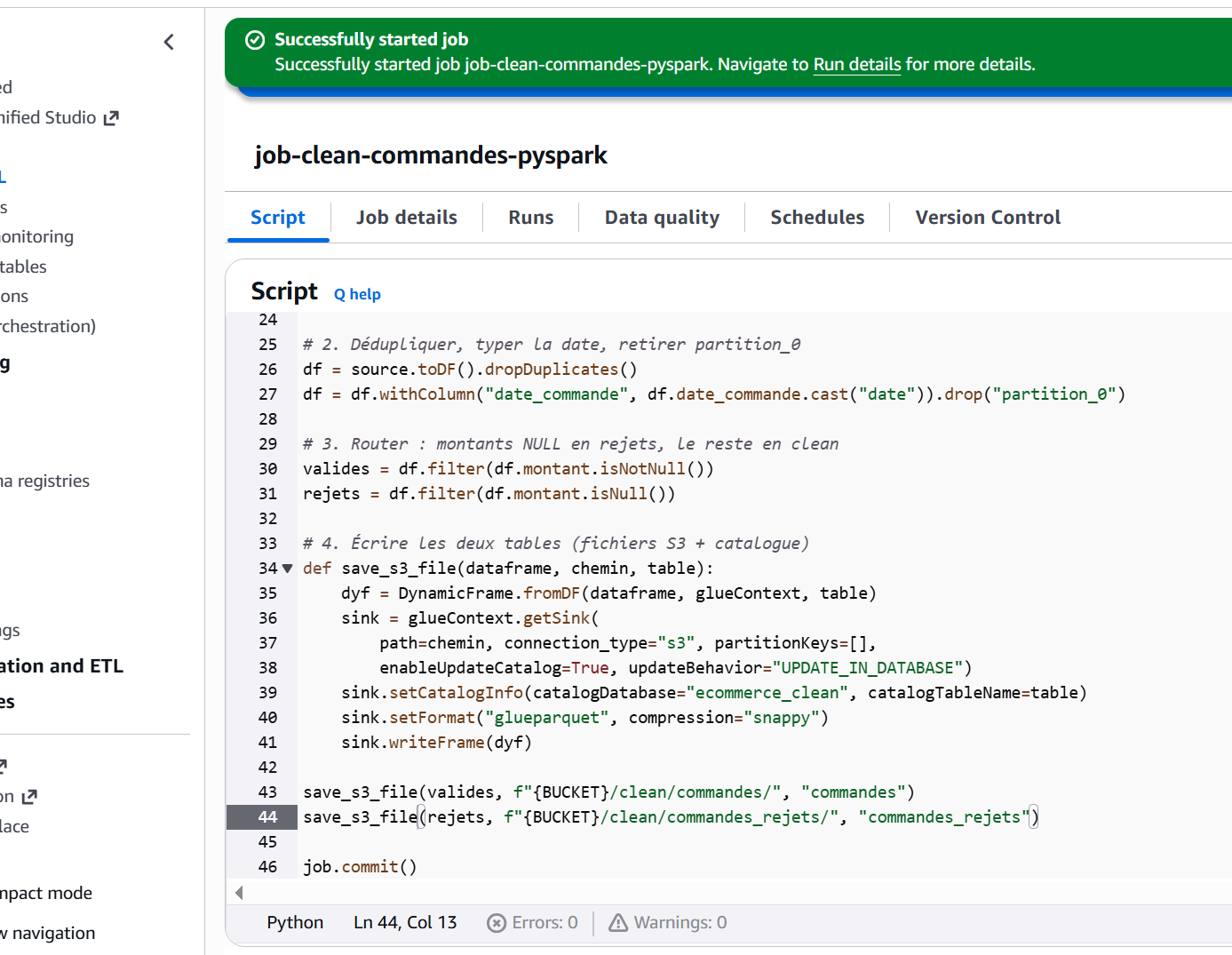Go to the Data quality tab
The width and height of the screenshot is (1232, 955).
tap(662, 218)
